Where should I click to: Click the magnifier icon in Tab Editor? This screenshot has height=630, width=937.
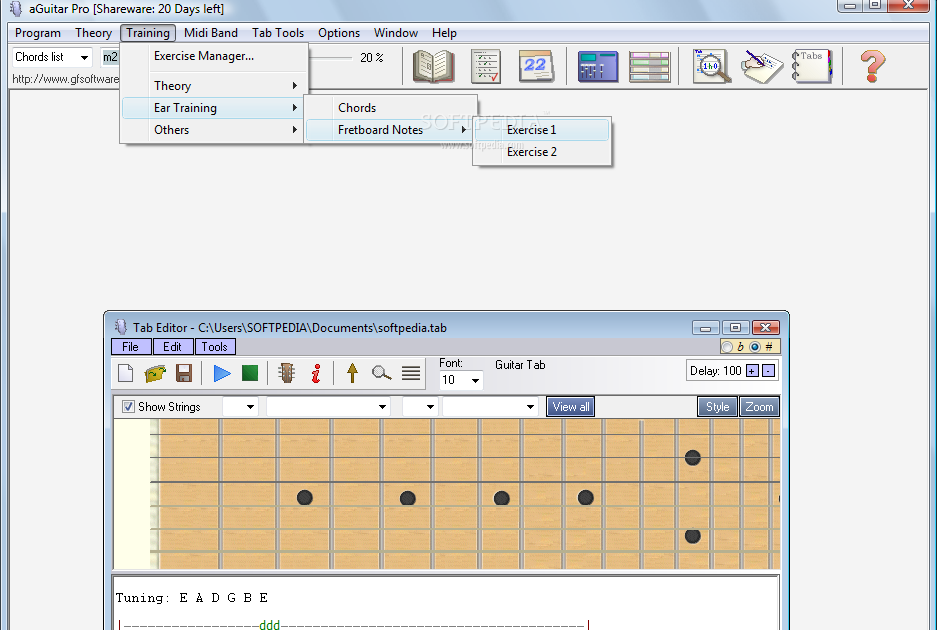381,373
